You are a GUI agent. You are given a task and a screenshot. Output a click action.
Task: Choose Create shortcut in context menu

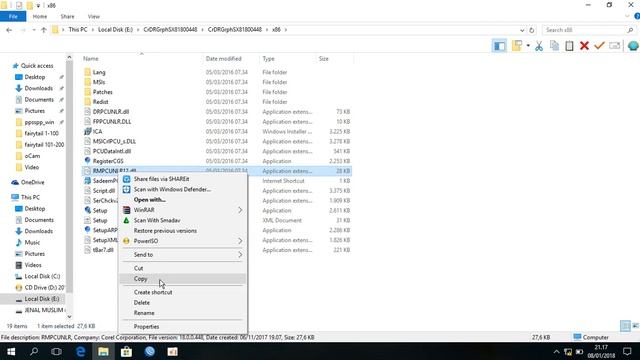click(182, 292)
